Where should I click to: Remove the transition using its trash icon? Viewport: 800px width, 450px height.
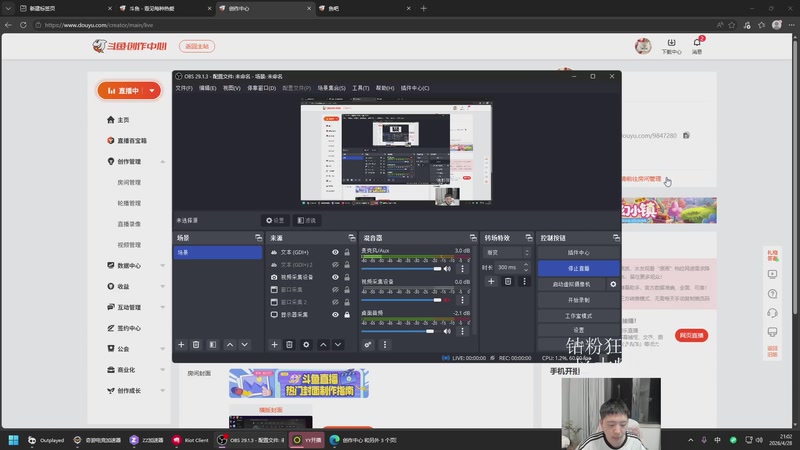pos(508,281)
